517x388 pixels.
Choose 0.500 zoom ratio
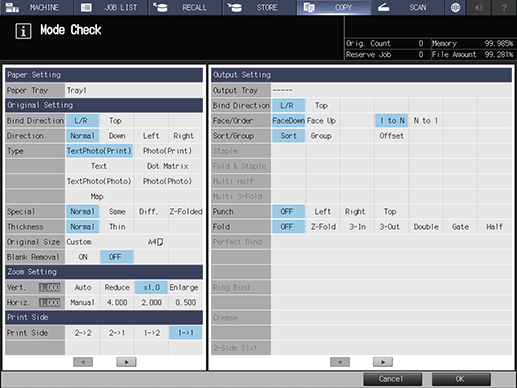(x=185, y=303)
